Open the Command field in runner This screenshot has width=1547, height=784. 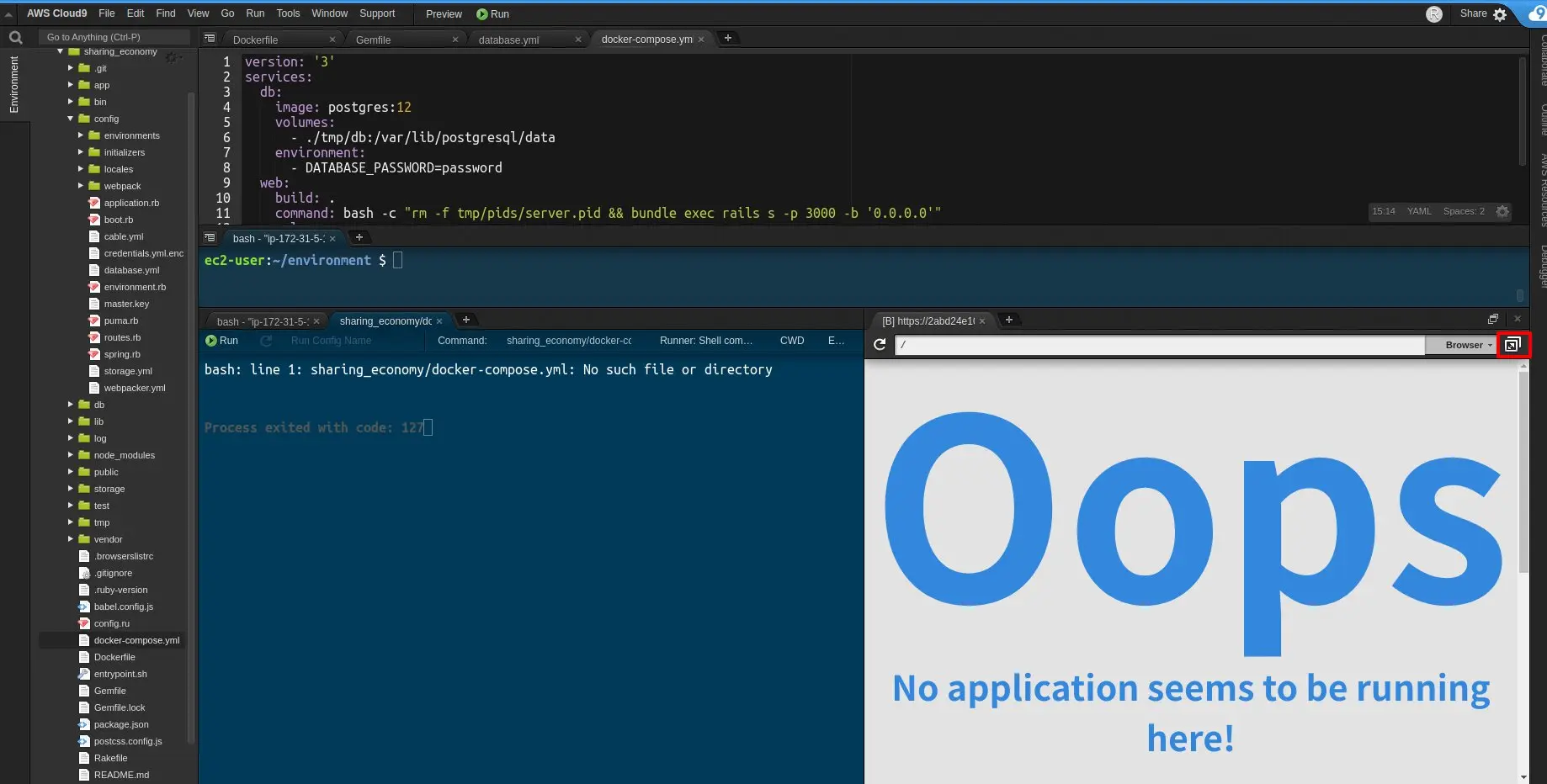pos(569,341)
